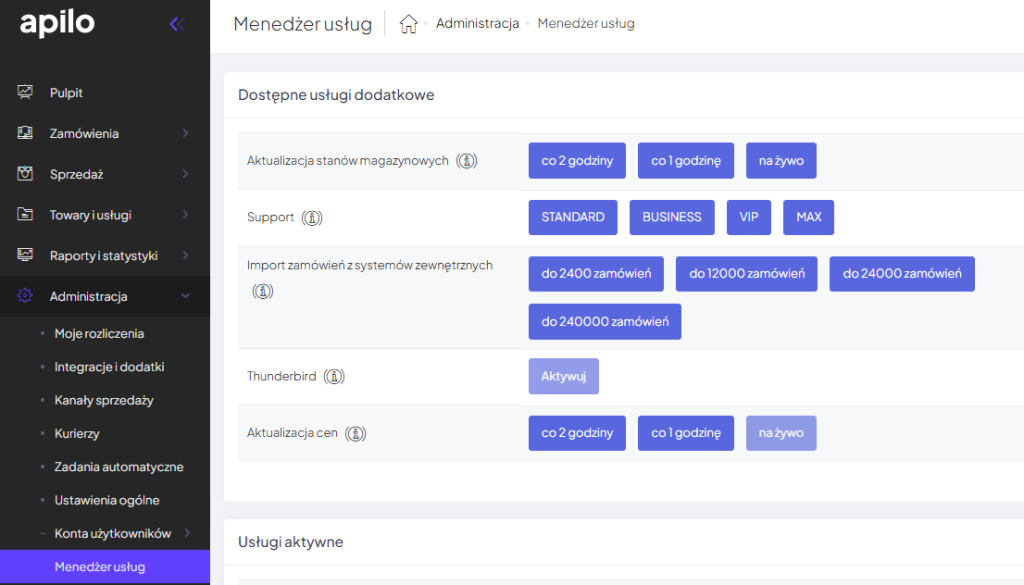Screen dimensions: 1024x585
Task: Click the pricing icon beside Thunderbird
Action: [335, 377]
